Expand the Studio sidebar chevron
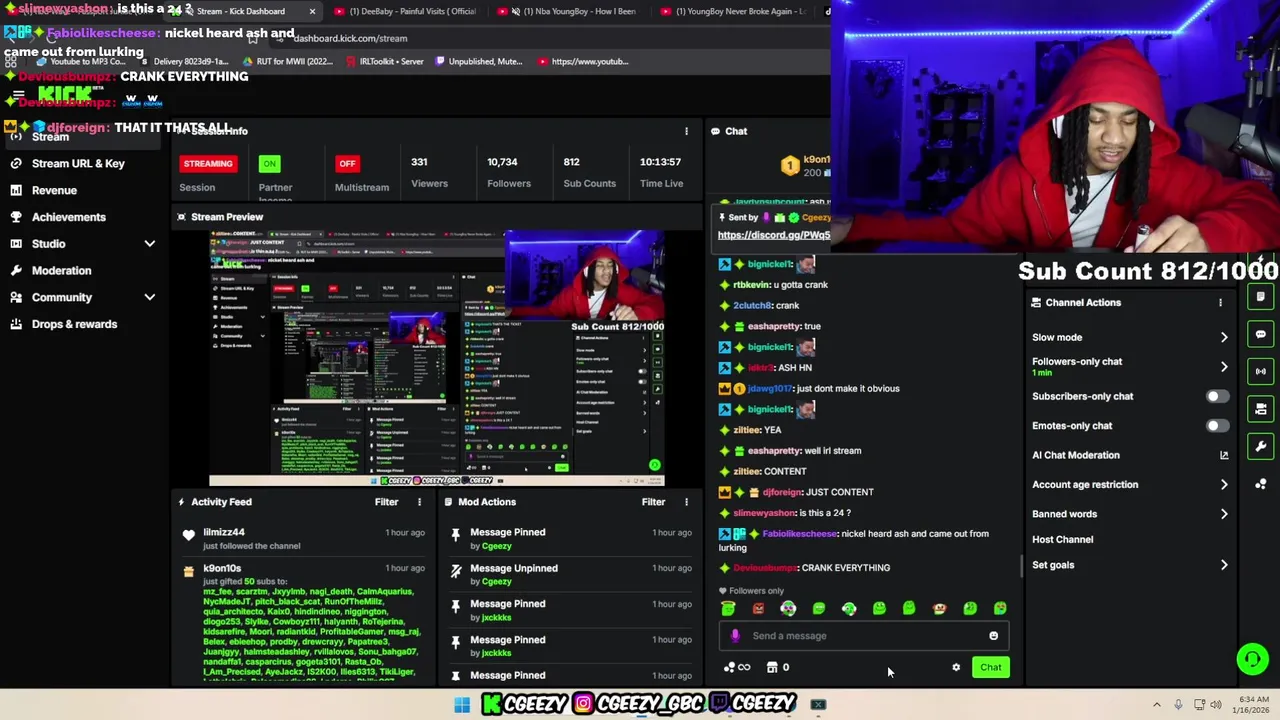The height and width of the screenshot is (720, 1280). point(150,244)
